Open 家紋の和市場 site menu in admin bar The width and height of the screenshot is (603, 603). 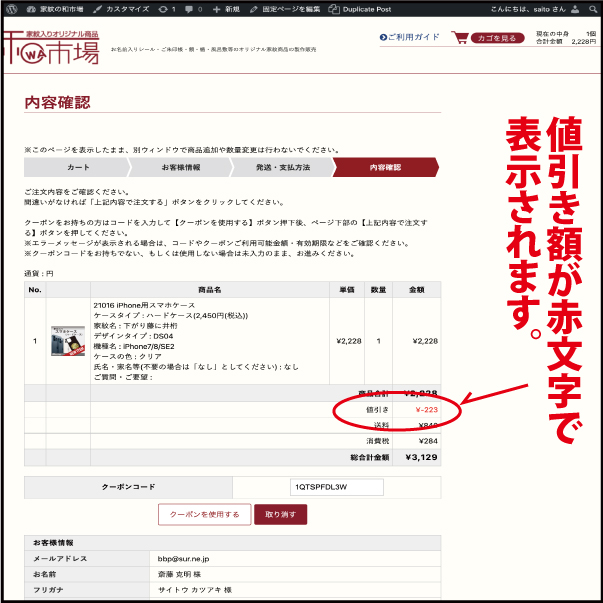point(55,9)
